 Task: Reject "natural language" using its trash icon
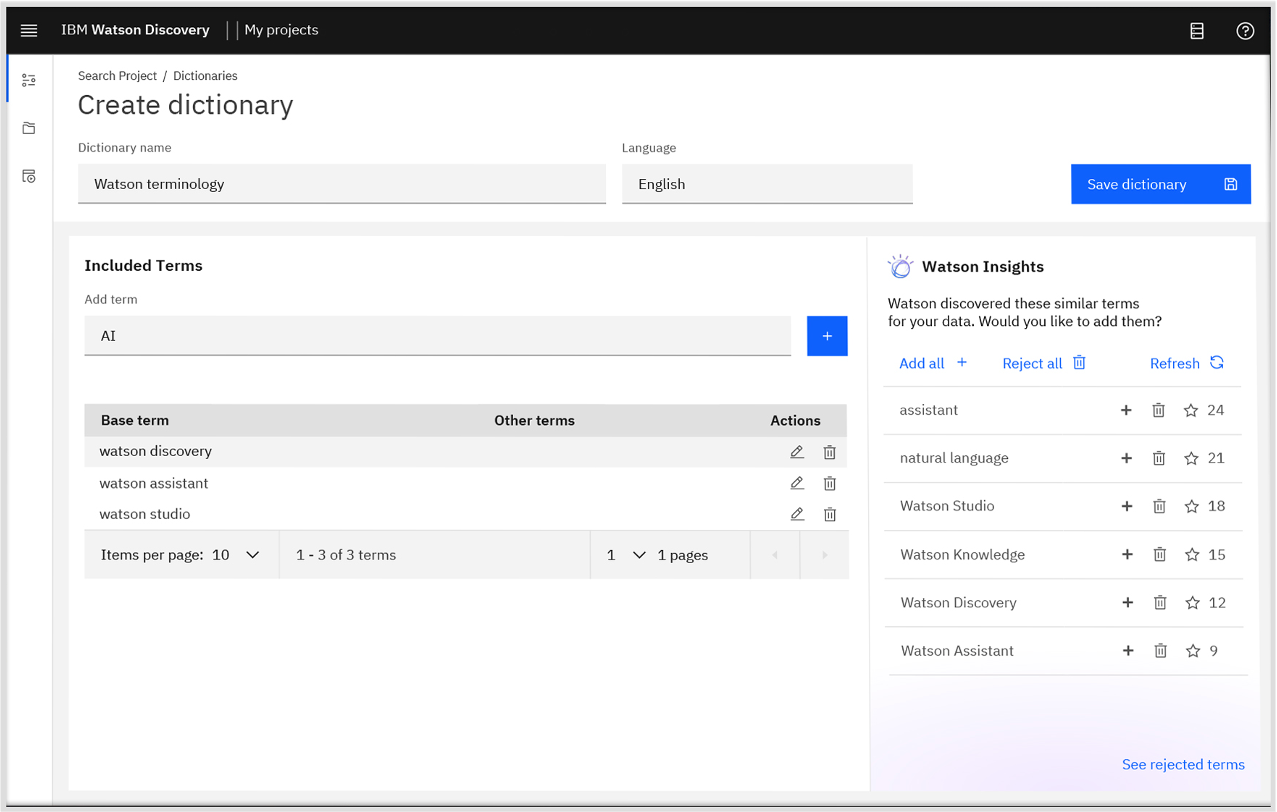(1158, 458)
